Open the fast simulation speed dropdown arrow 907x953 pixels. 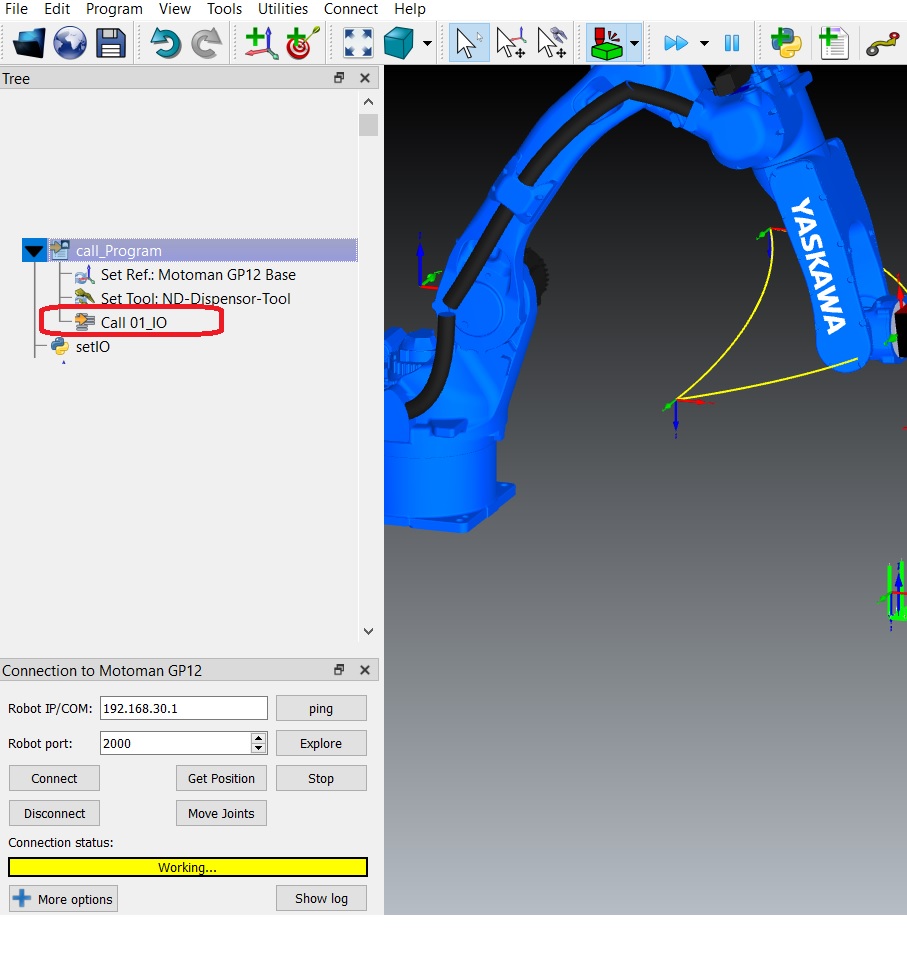pos(704,44)
